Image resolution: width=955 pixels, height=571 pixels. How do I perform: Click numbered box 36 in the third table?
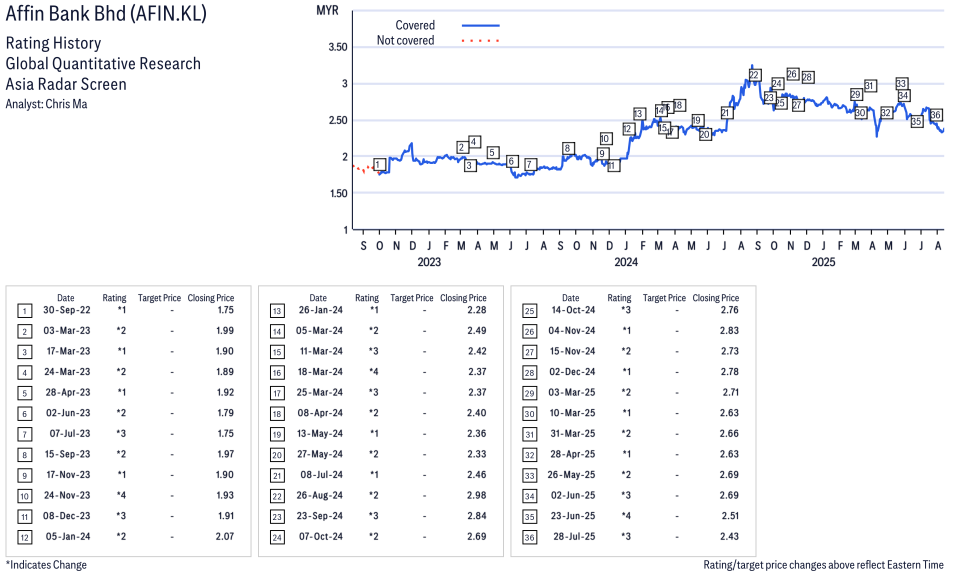530,538
